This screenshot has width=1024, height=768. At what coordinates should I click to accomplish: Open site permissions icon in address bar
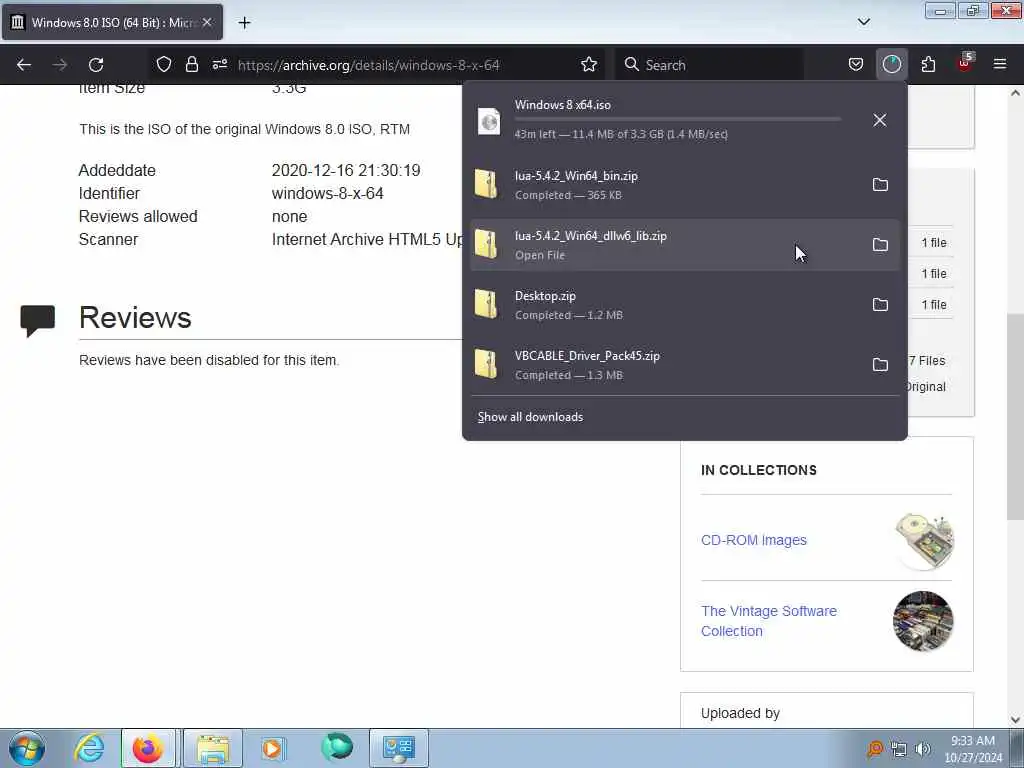(219, 65)
